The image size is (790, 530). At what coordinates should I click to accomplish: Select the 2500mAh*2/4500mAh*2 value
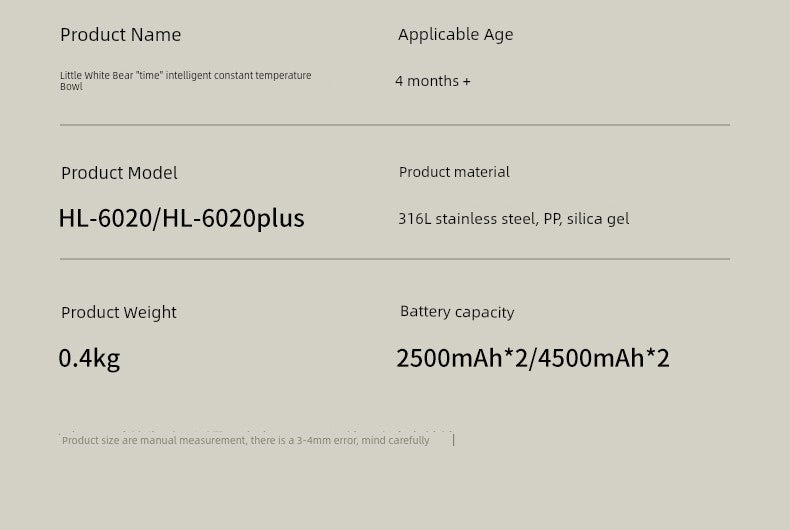[533, 358]
